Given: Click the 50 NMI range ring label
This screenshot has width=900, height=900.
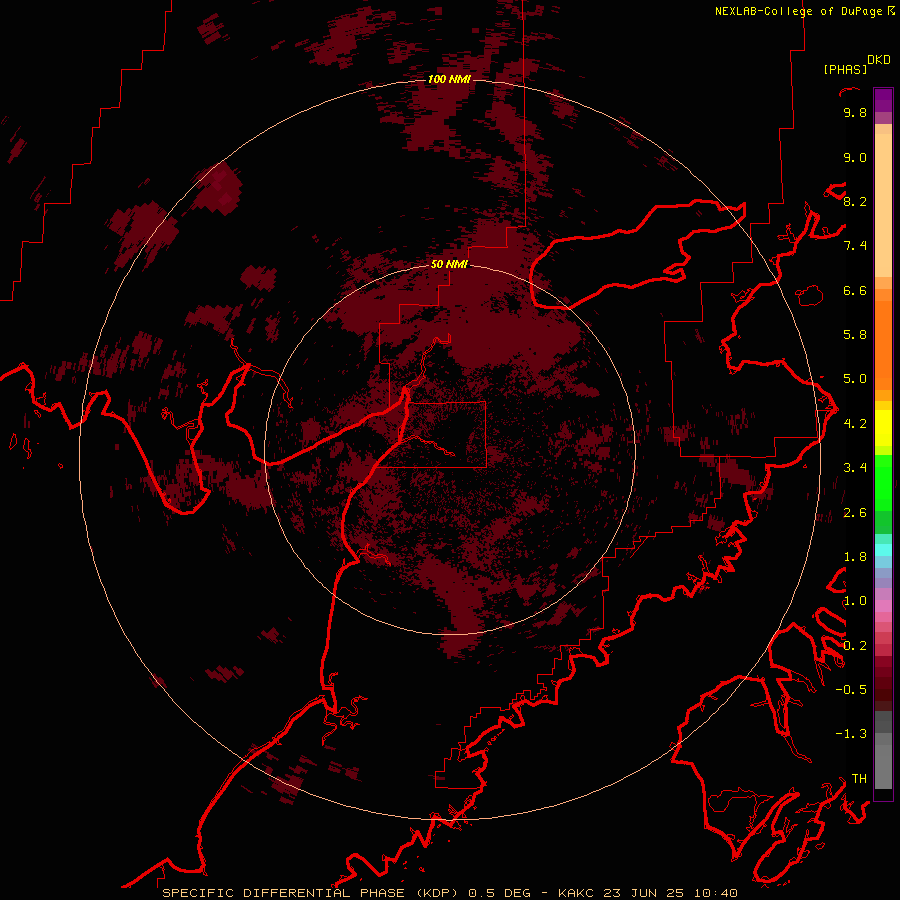Looking at the screenshot, I should (x=449, y=264).
